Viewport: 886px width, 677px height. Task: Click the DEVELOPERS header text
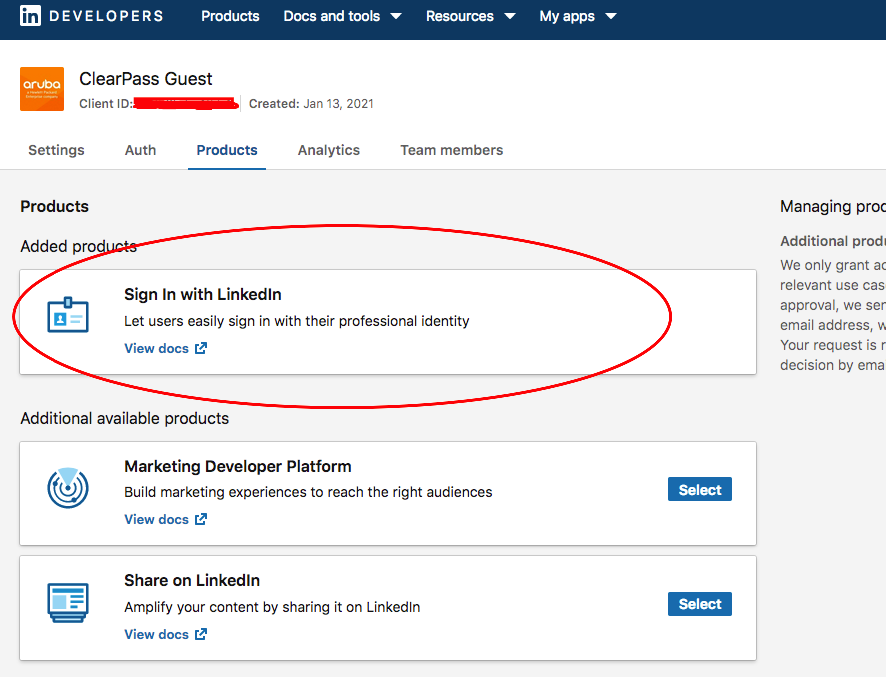pos(106,16)
